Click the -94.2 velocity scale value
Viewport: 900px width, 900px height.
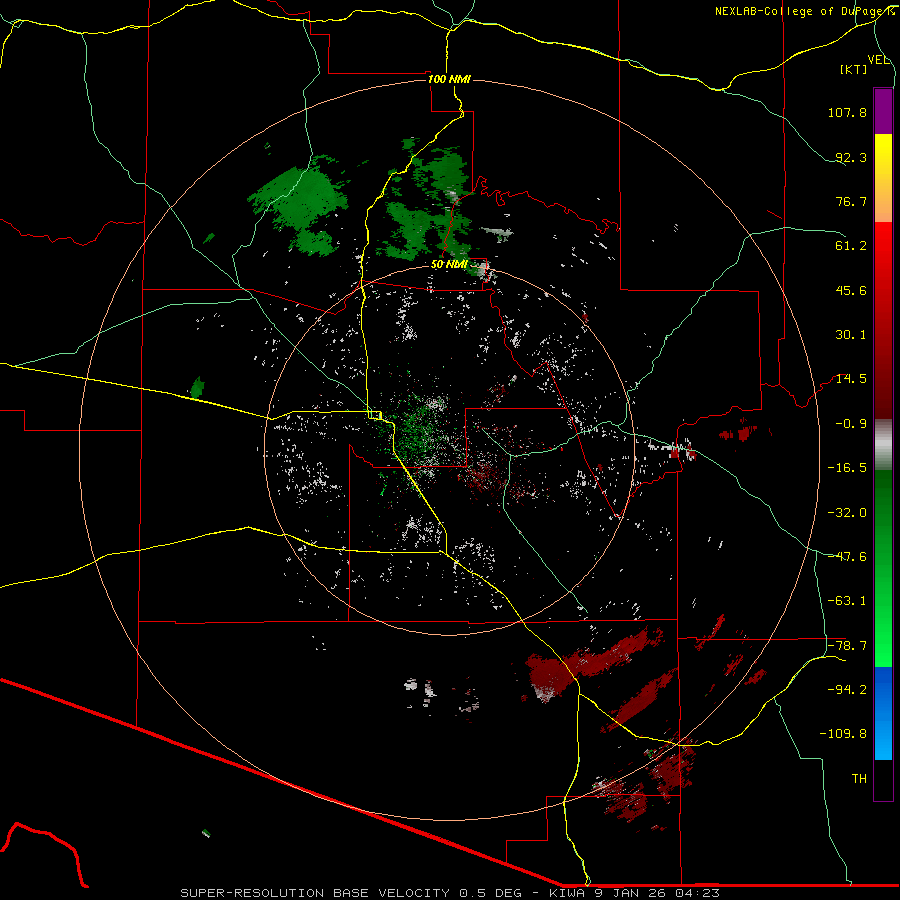click(x=847, y=690)
